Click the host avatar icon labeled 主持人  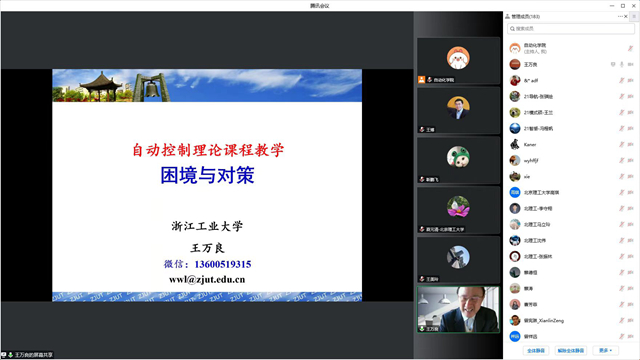coord(515,48)
